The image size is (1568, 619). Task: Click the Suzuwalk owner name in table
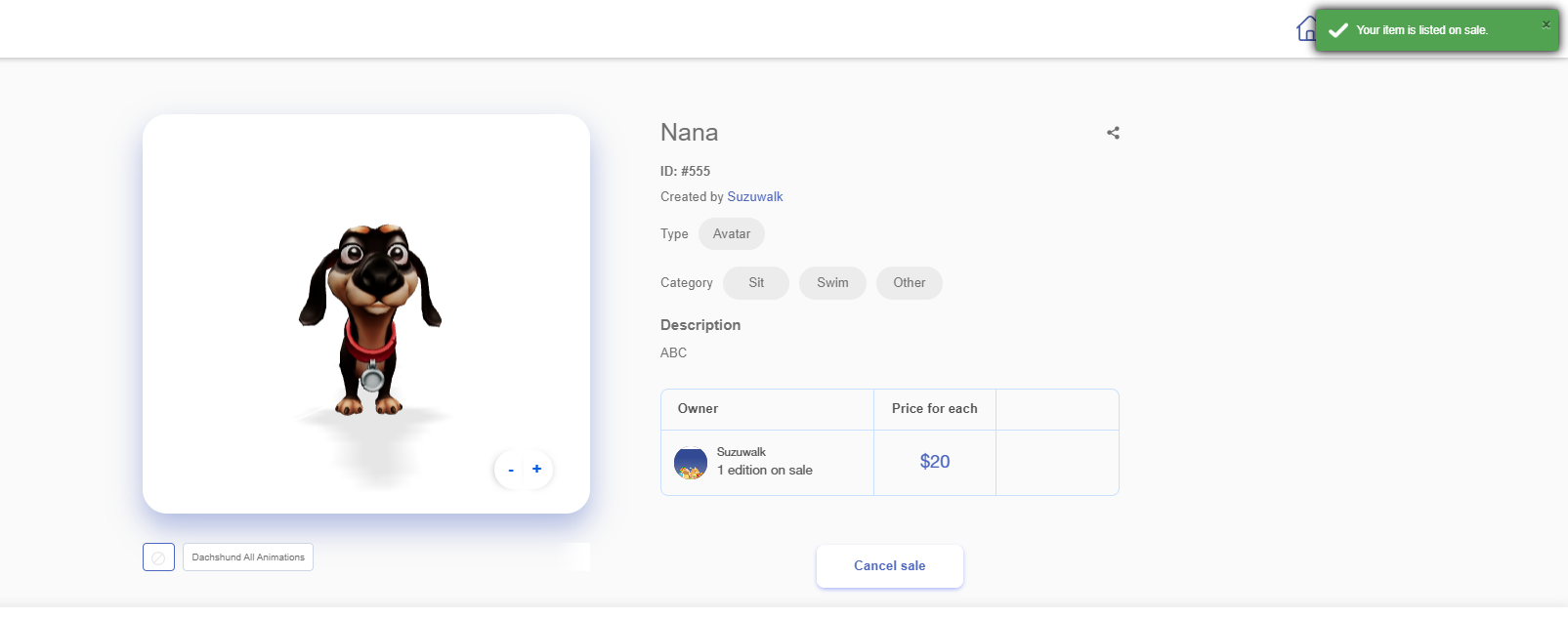742,452
